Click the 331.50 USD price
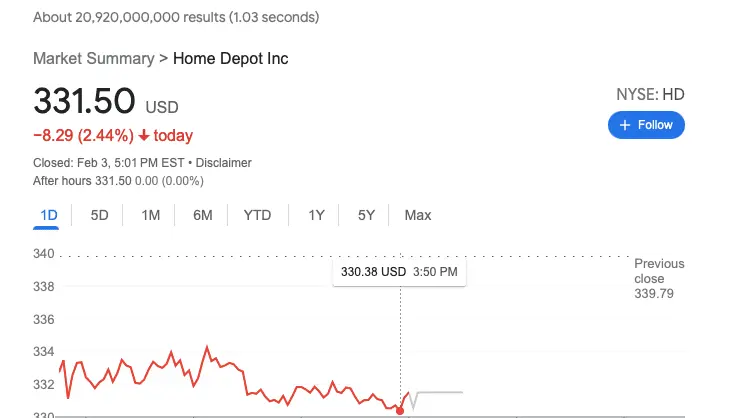Viewport: 736px width, 418px height. tap(106, 102)
